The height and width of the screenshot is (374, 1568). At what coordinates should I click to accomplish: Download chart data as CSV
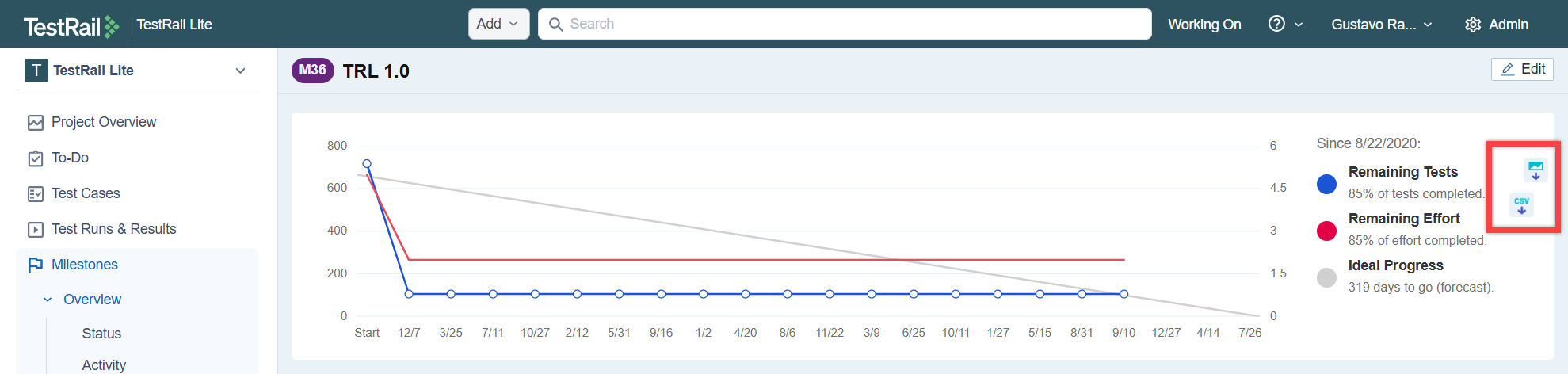pos(1521,205)
